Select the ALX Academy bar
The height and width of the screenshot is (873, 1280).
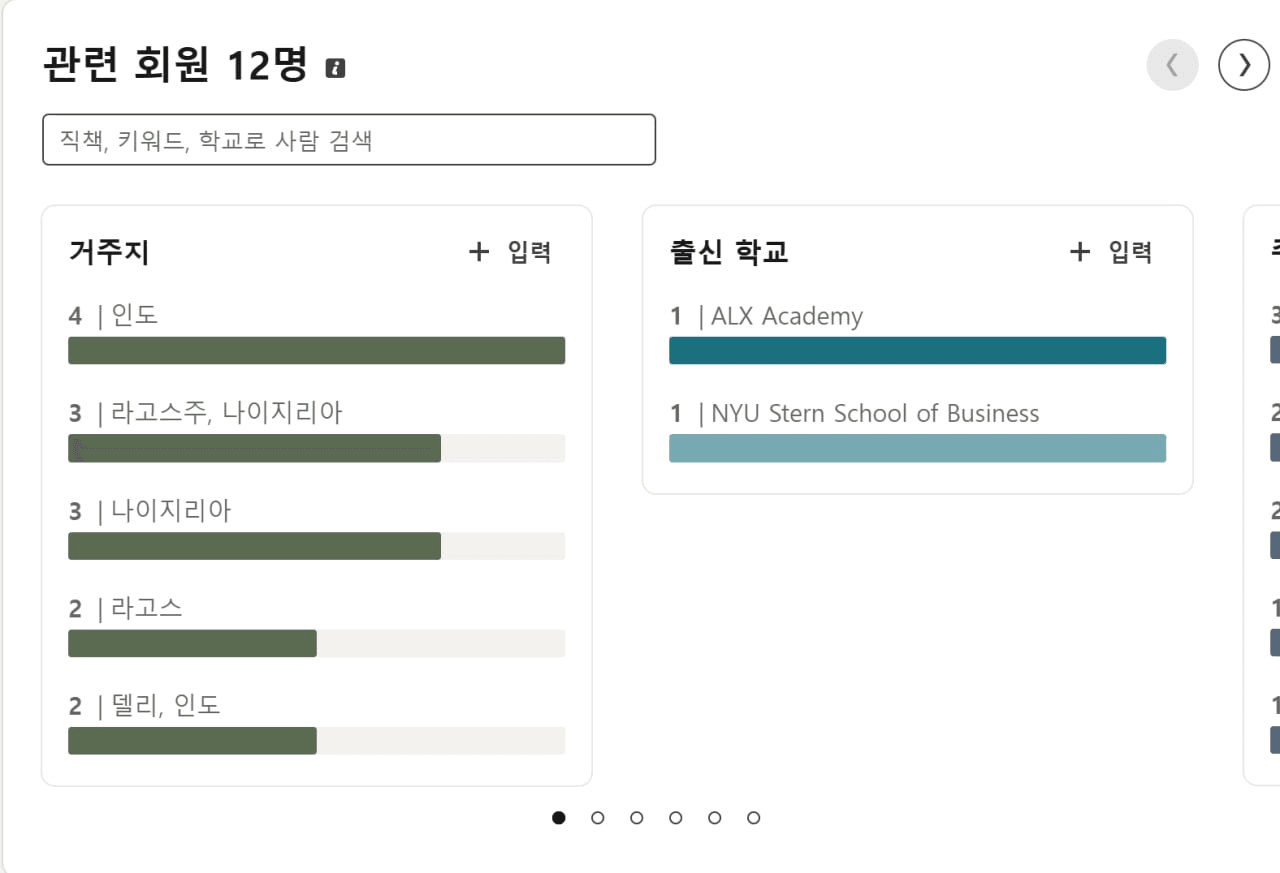tap(918, 350)
